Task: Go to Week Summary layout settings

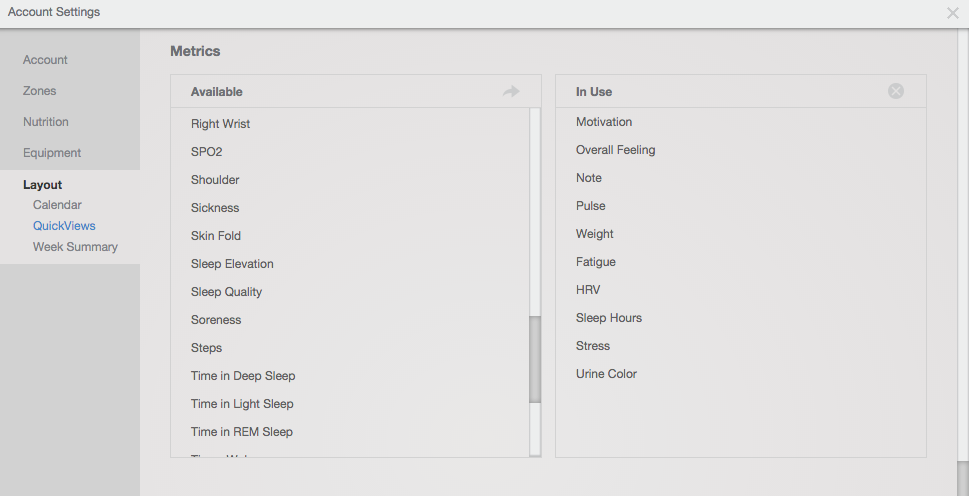Action: click(75, 246)
